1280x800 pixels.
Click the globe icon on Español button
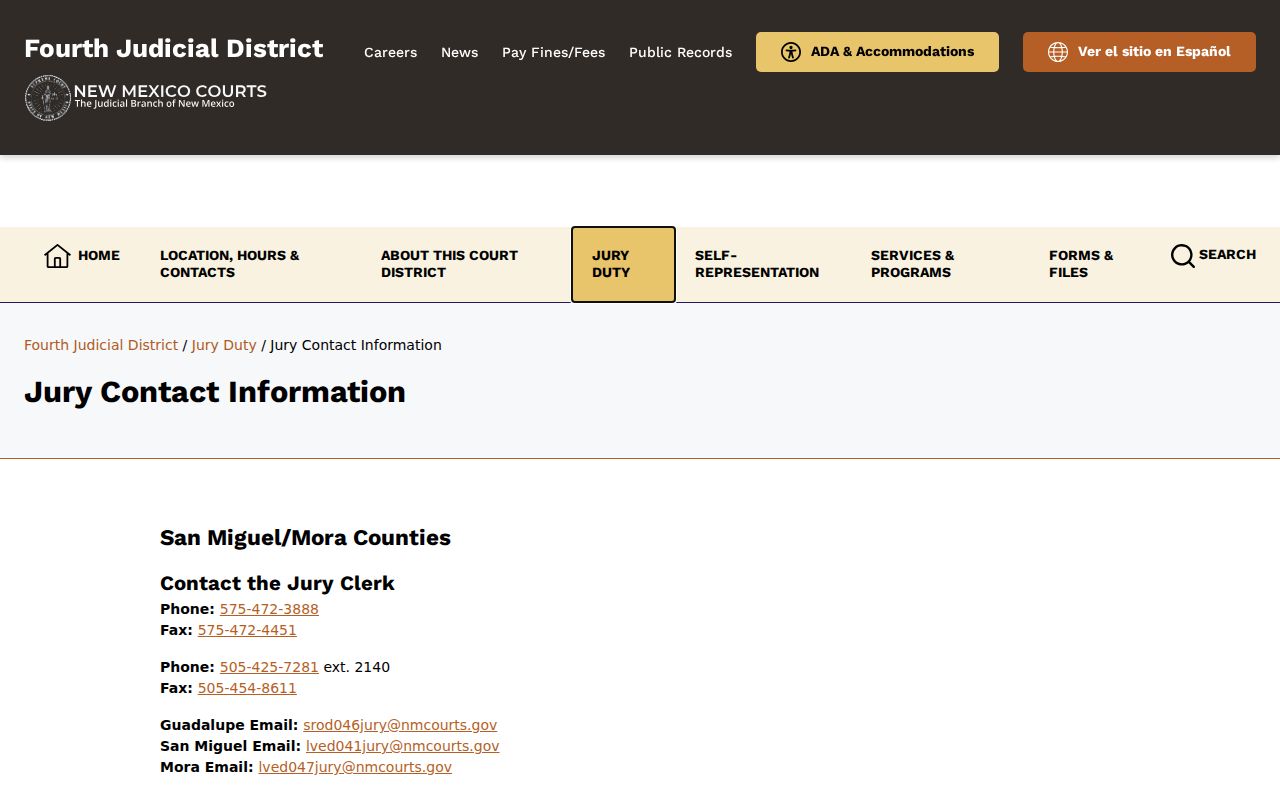pos(1058,52)
